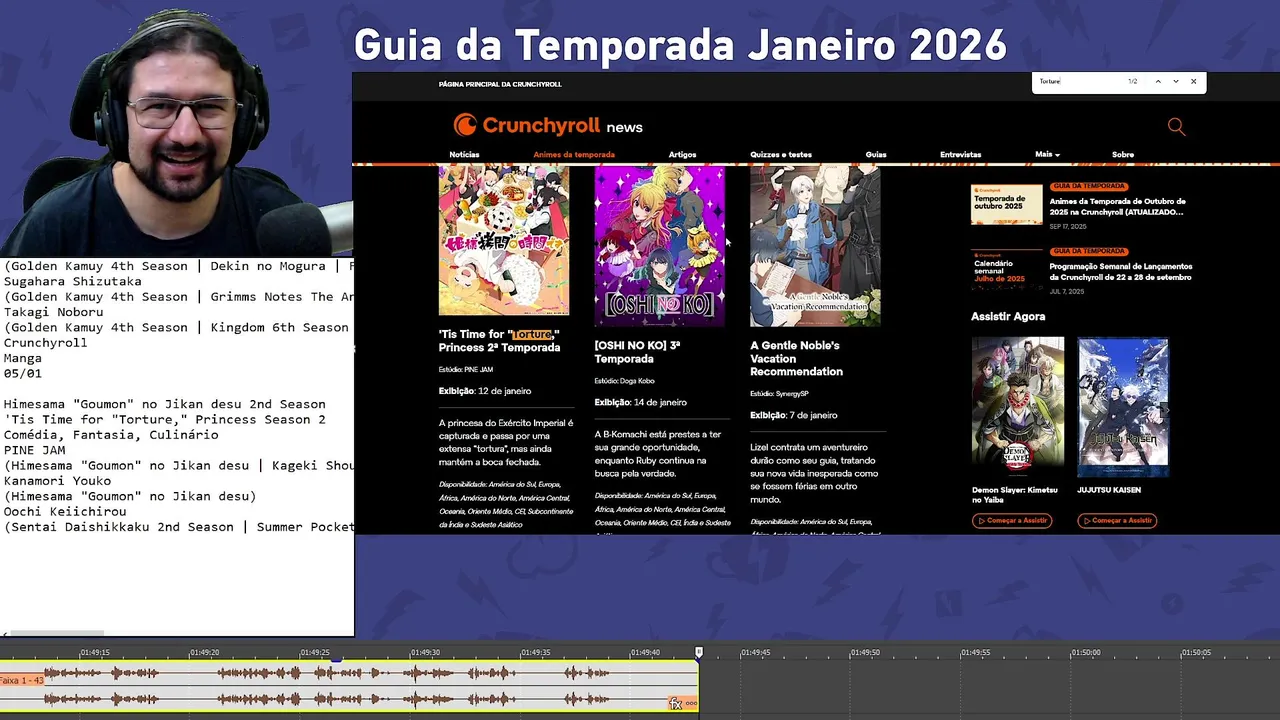This screenshot has height=720, width=1280.
Task: Open the Crunchyroll search magnifier icon
Action: coord(1176,126)
